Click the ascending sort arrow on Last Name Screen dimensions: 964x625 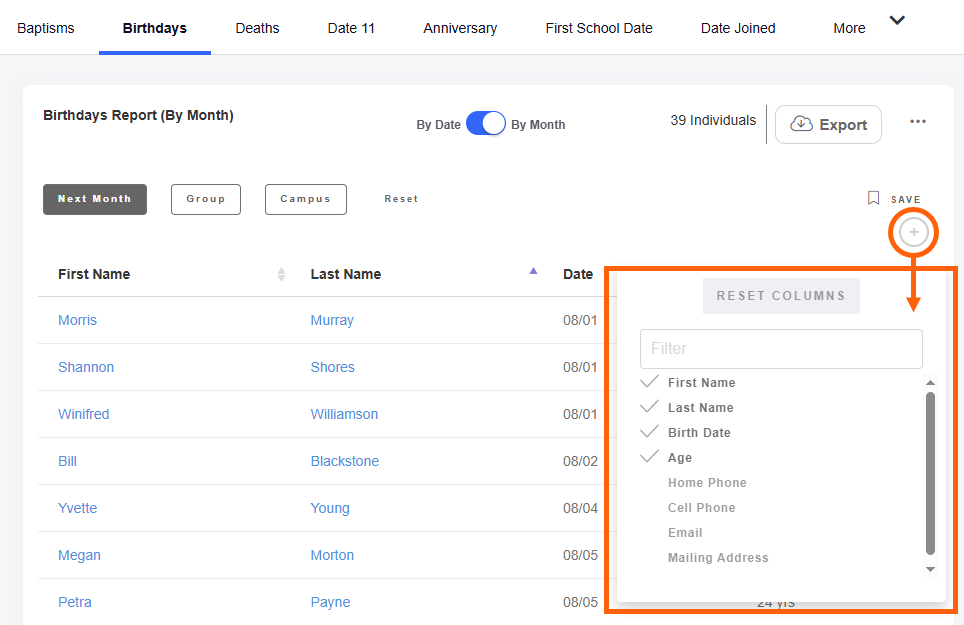click(533, 270)
